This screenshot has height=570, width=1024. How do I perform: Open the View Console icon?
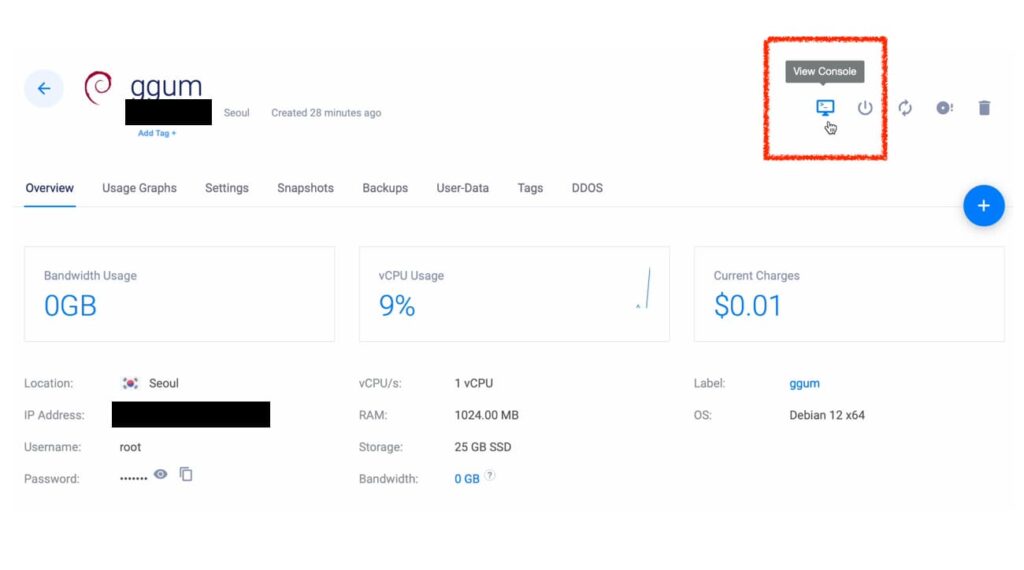pos(825,108)
